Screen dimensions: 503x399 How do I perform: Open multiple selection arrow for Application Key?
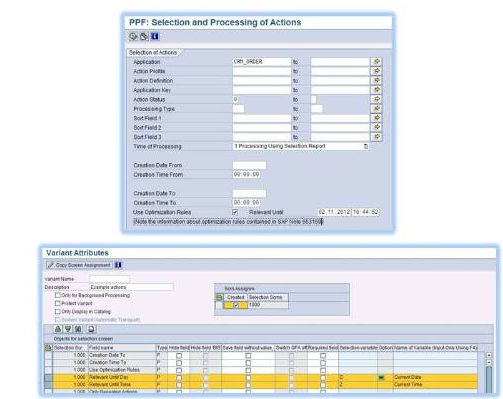377,90
